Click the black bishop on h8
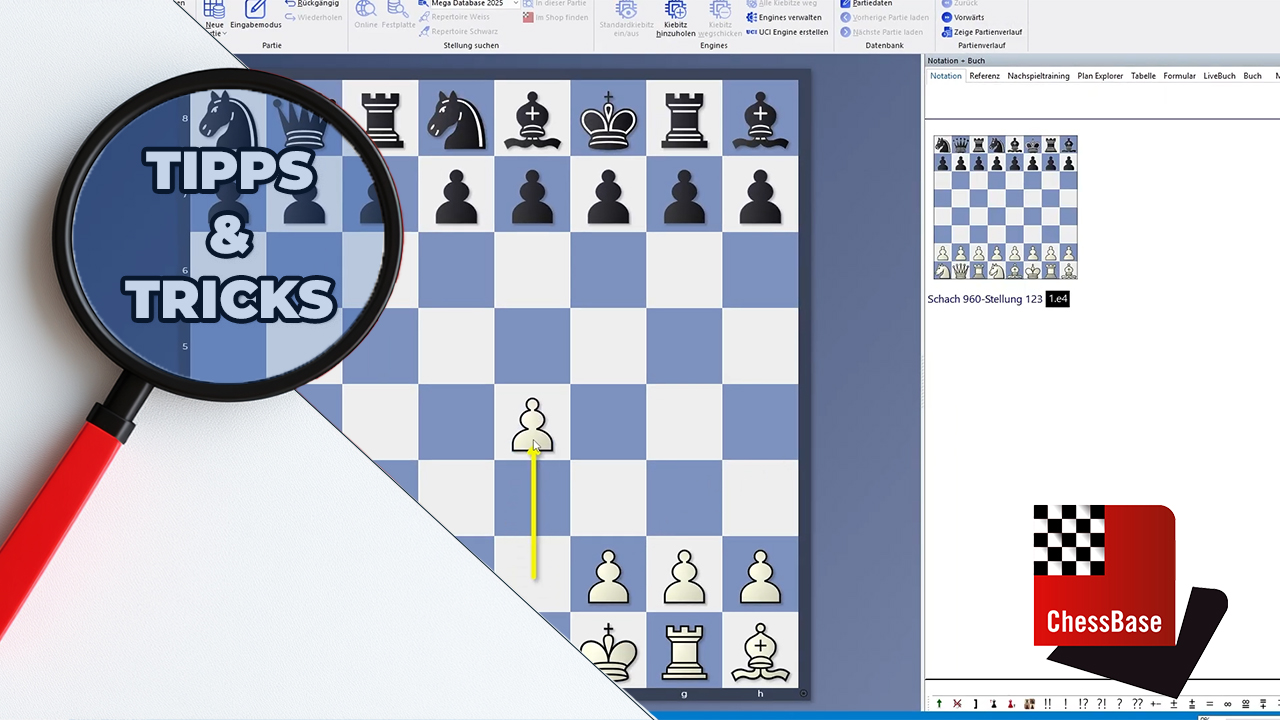This screenshot has height=720, width=1280. tap(761, 120)
